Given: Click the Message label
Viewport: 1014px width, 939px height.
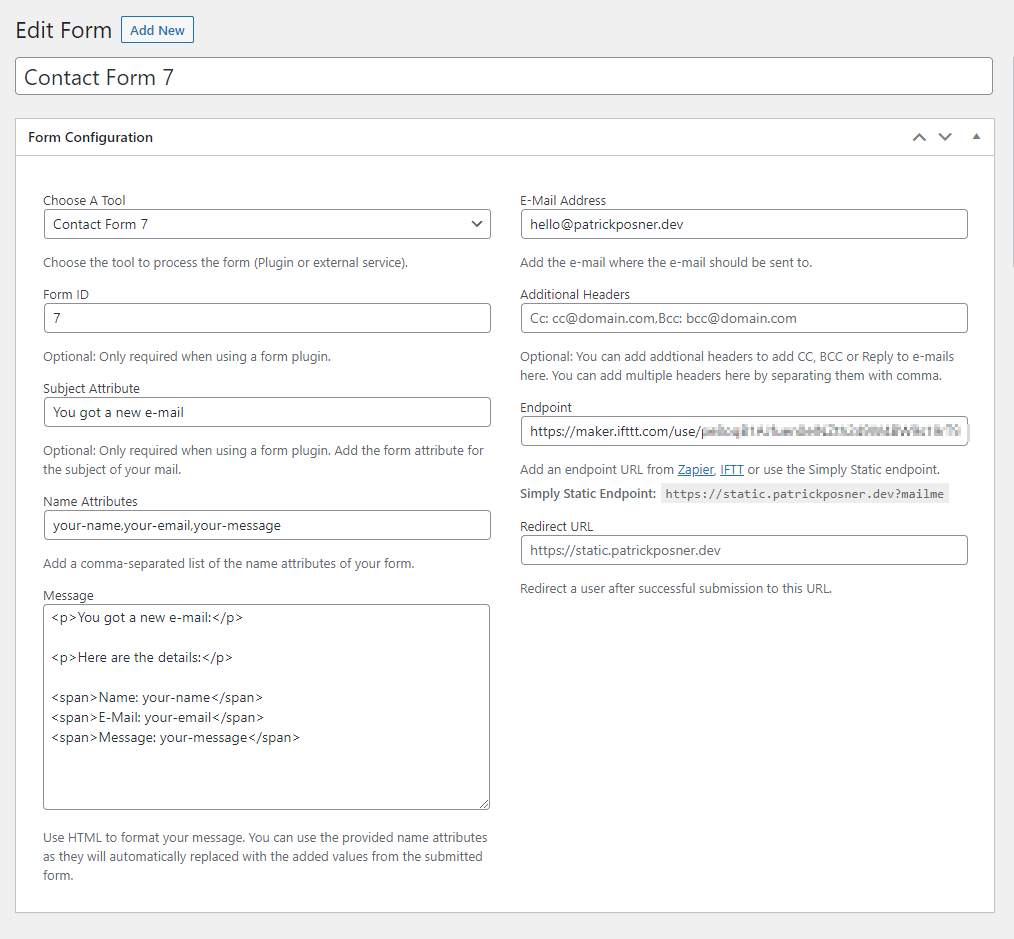Looking at the screenshot, I should point(69,596).
